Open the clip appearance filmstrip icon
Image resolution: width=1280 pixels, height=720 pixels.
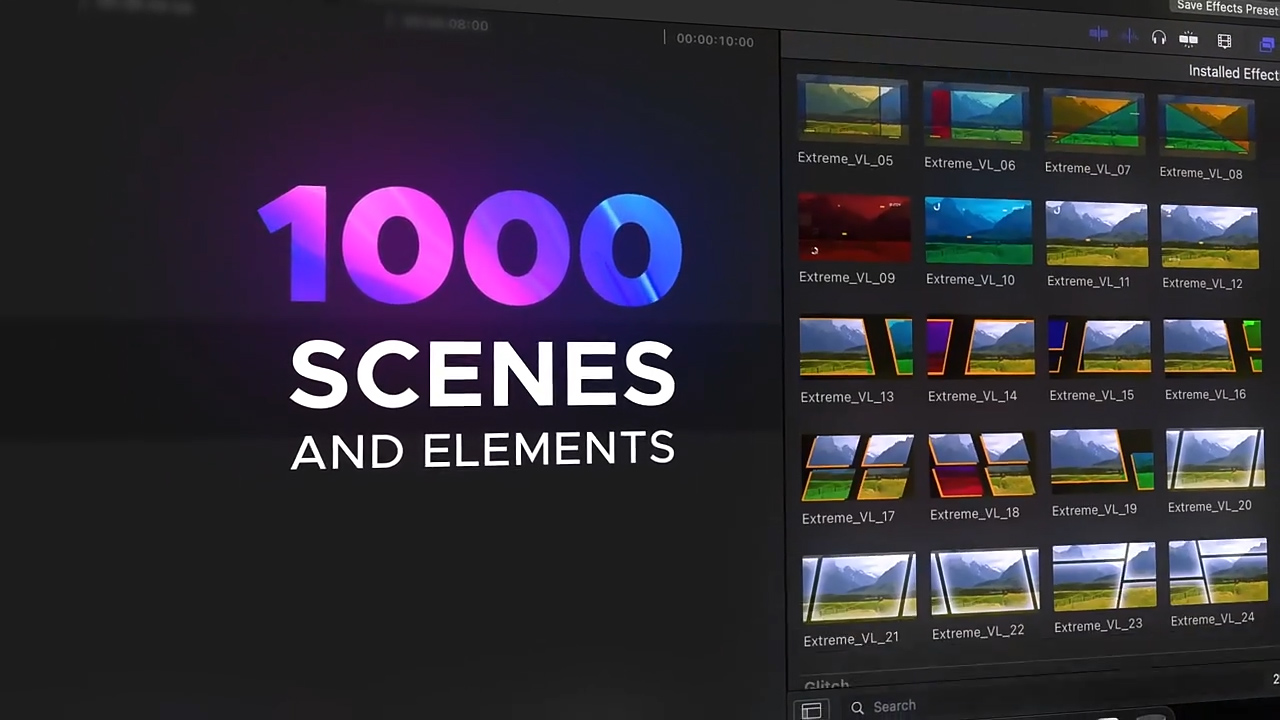click(x=1224, y=41)
